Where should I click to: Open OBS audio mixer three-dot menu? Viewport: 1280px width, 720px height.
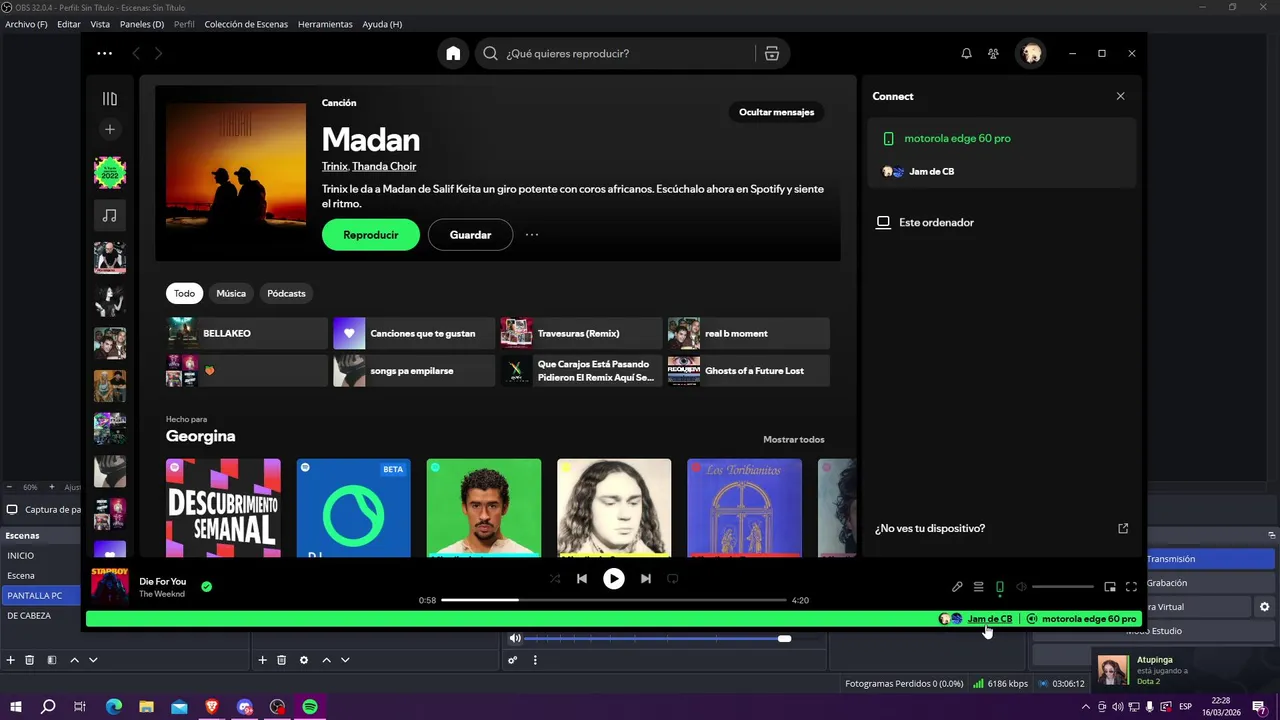[535, 660]
